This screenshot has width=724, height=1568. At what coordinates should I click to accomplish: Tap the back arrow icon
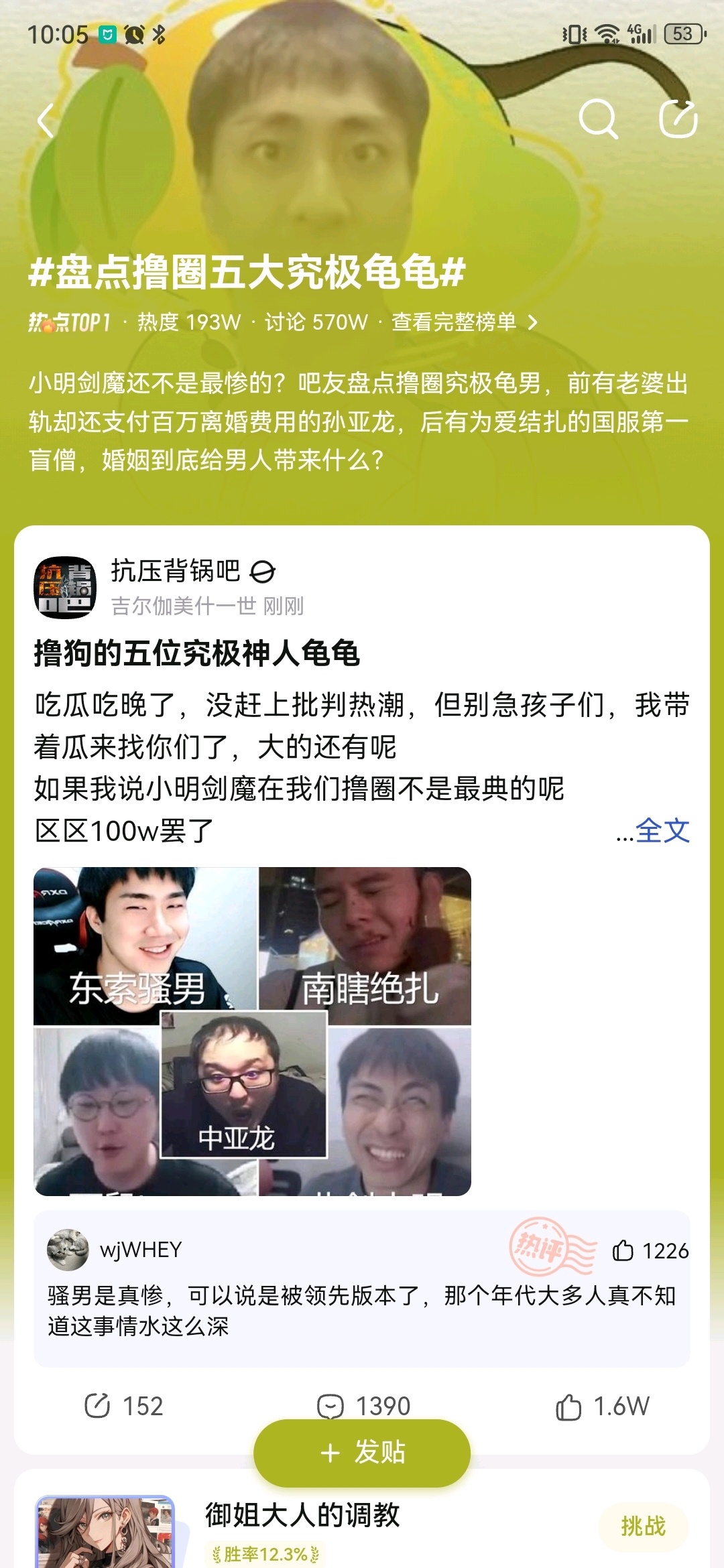pyautogui.click(x=46, y=121)
